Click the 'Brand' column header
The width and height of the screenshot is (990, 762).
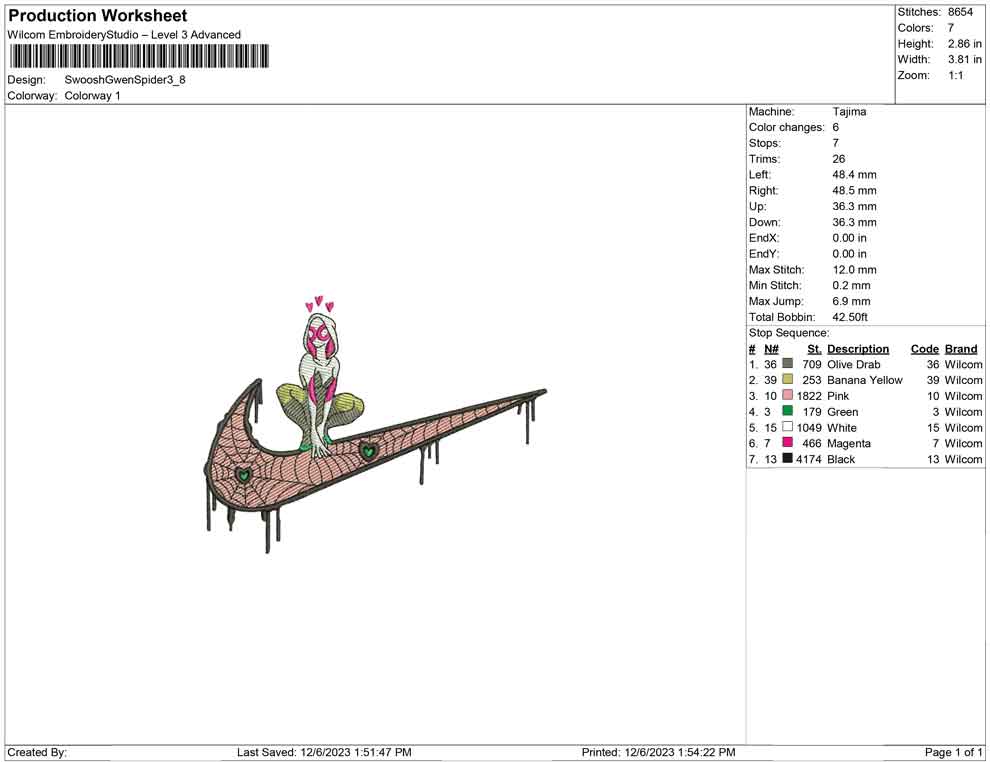pos(961,349)
